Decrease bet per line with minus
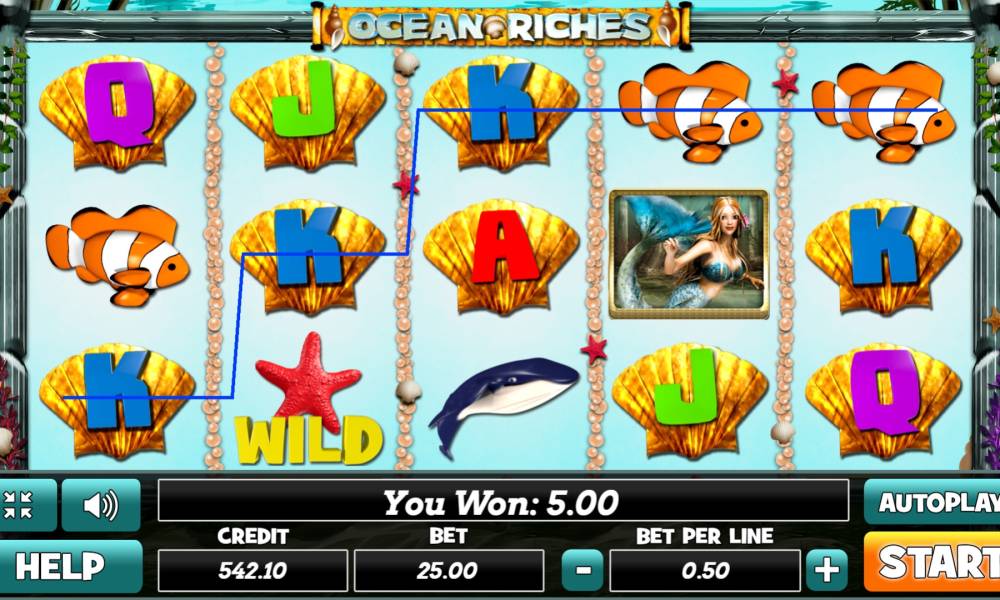 click(x=582, y=569)
